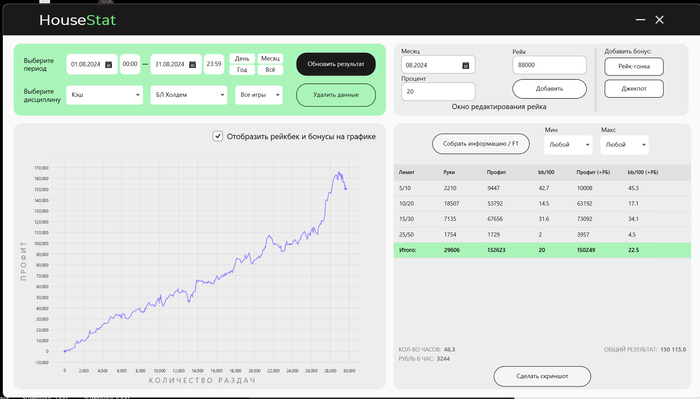Image resolution: width=700 pixels, height=399 pixels.
Task: Open the Мин limit dropdown
Action: pos(568,145)
